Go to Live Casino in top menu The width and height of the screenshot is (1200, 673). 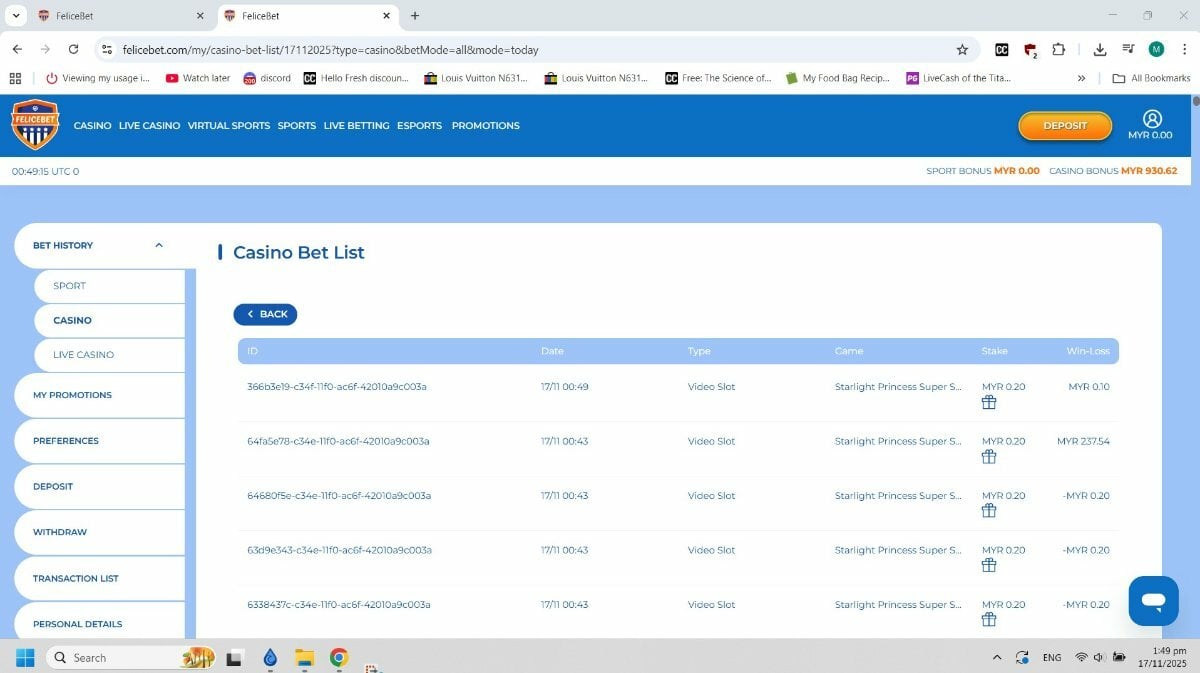(x=149, y=126)
